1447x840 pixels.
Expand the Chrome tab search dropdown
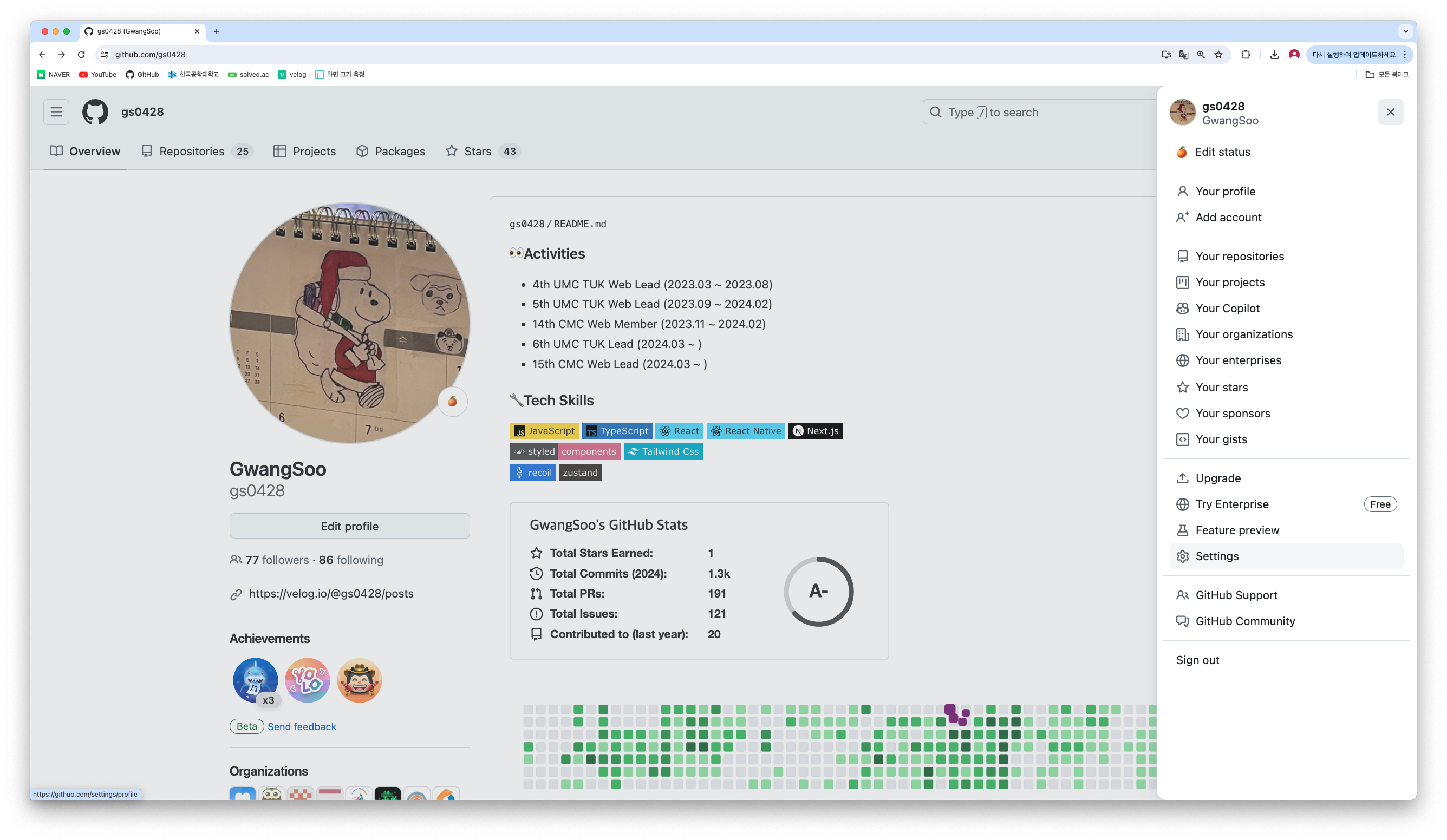coord(1405,31)
